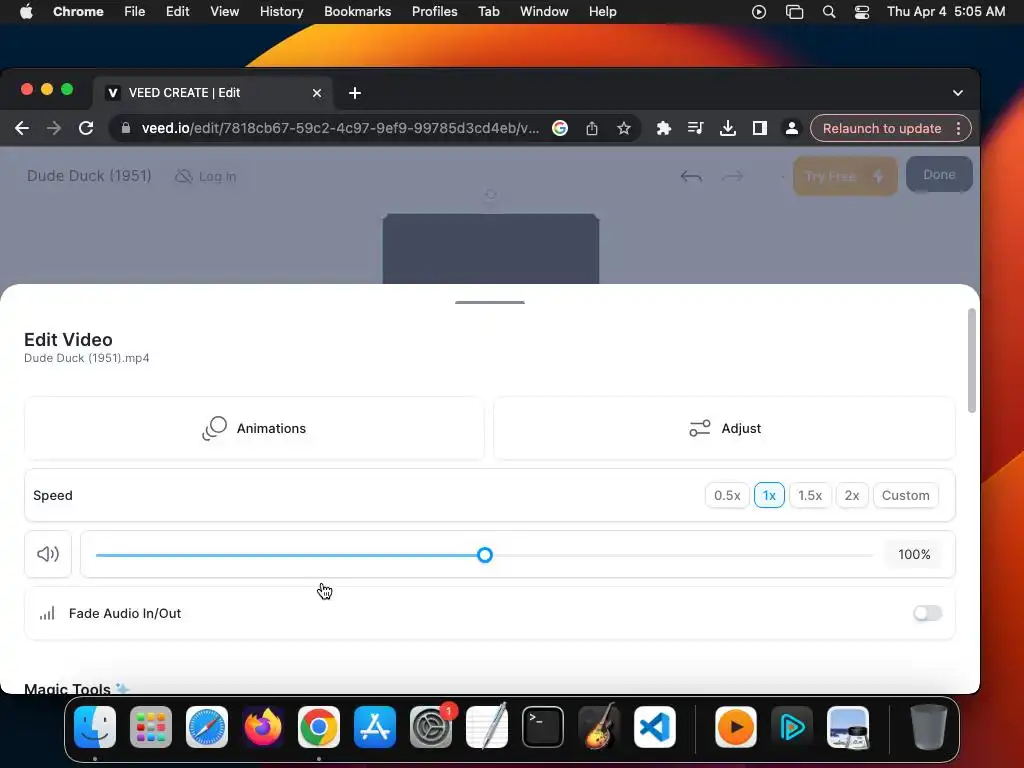Open the Trash in the dock
The image size is (1024, 768).
pos(929,727)
